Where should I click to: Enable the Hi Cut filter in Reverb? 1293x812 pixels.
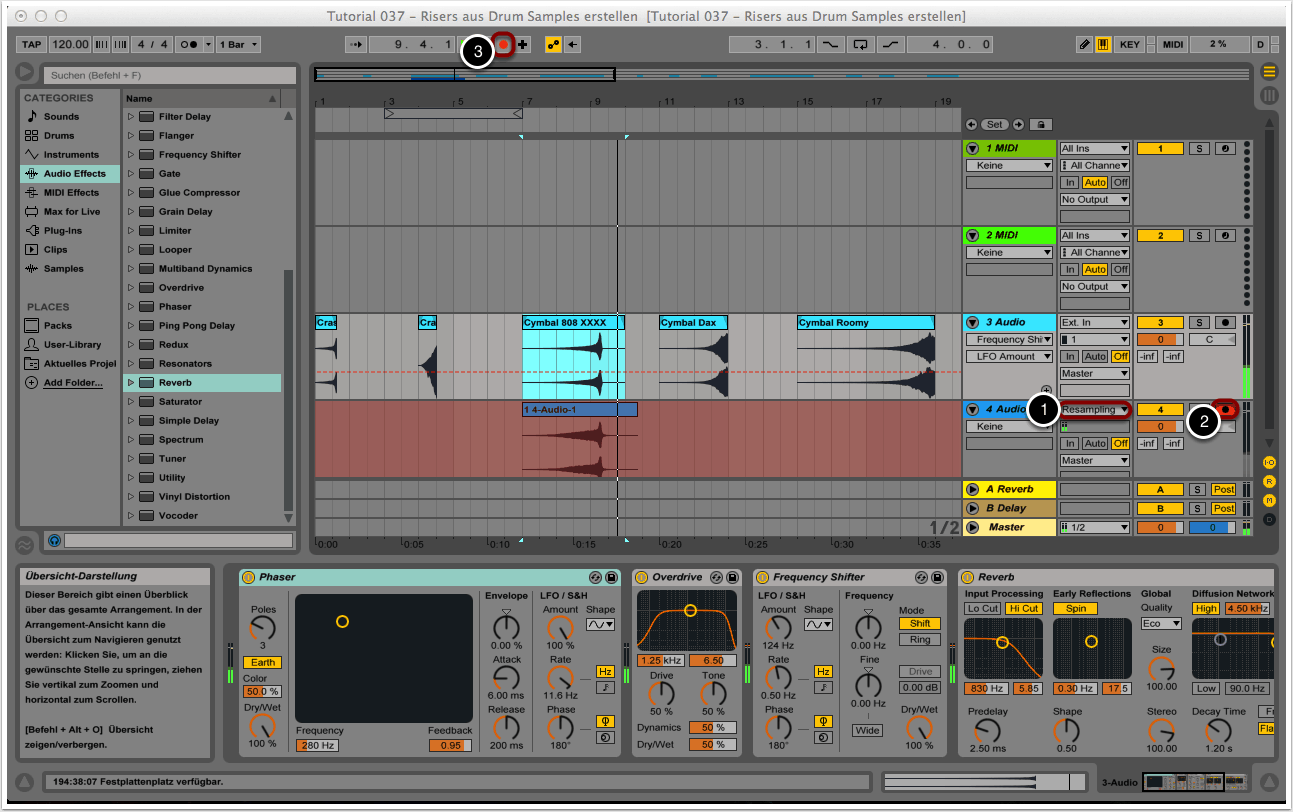tap(1023, 608)
